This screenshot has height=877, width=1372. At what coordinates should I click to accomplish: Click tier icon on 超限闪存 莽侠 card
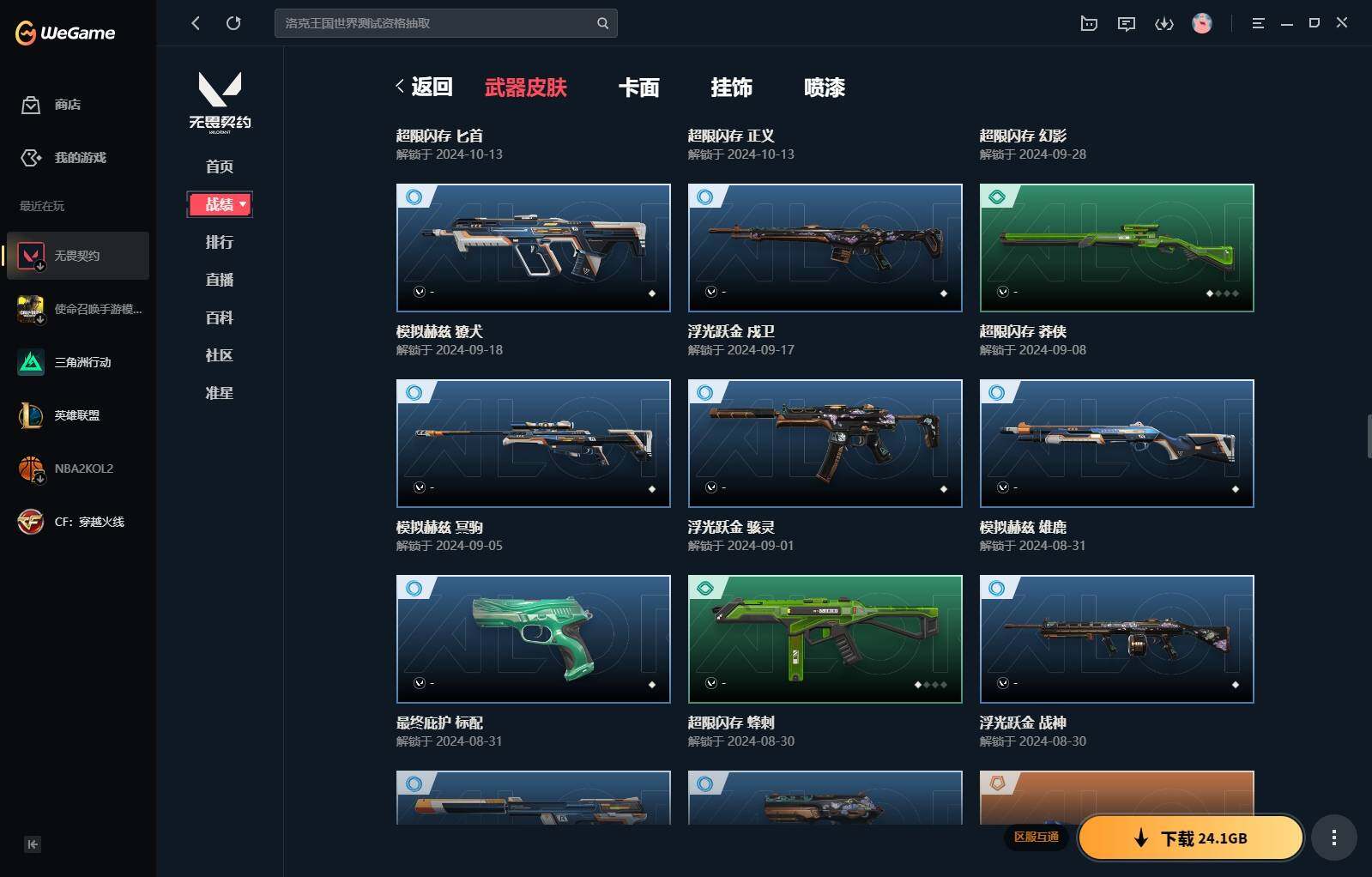pyautogui.click(x=997, y=197)
